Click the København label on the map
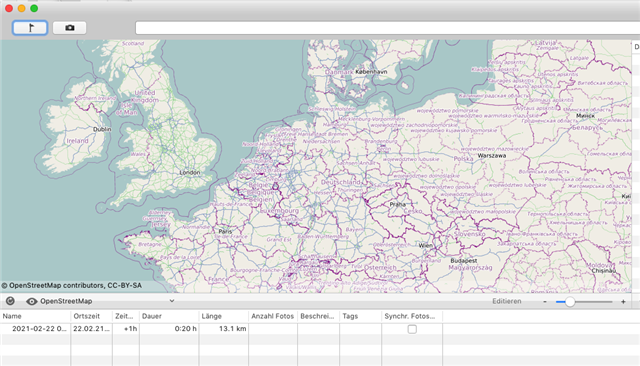640x366 pixels. [x=371, y=72]
